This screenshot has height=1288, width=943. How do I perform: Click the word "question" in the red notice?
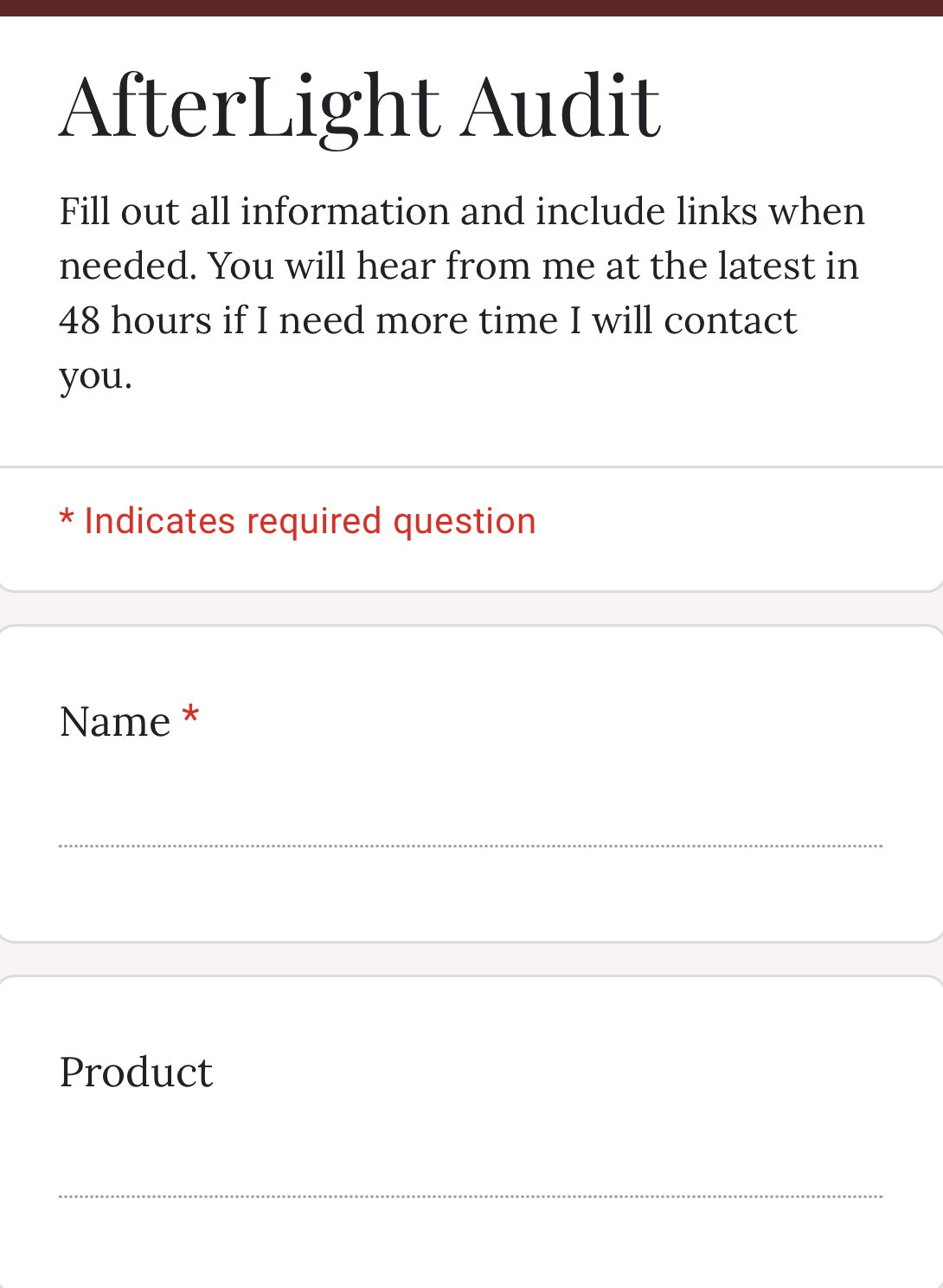tap(465, 521)
